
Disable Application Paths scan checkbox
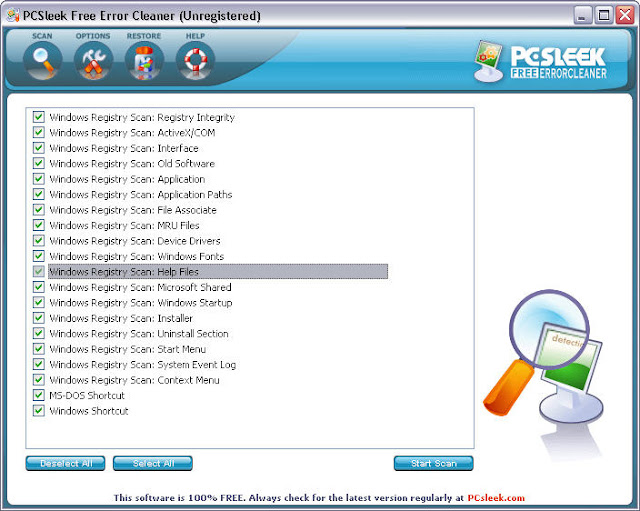click(39, 194)
